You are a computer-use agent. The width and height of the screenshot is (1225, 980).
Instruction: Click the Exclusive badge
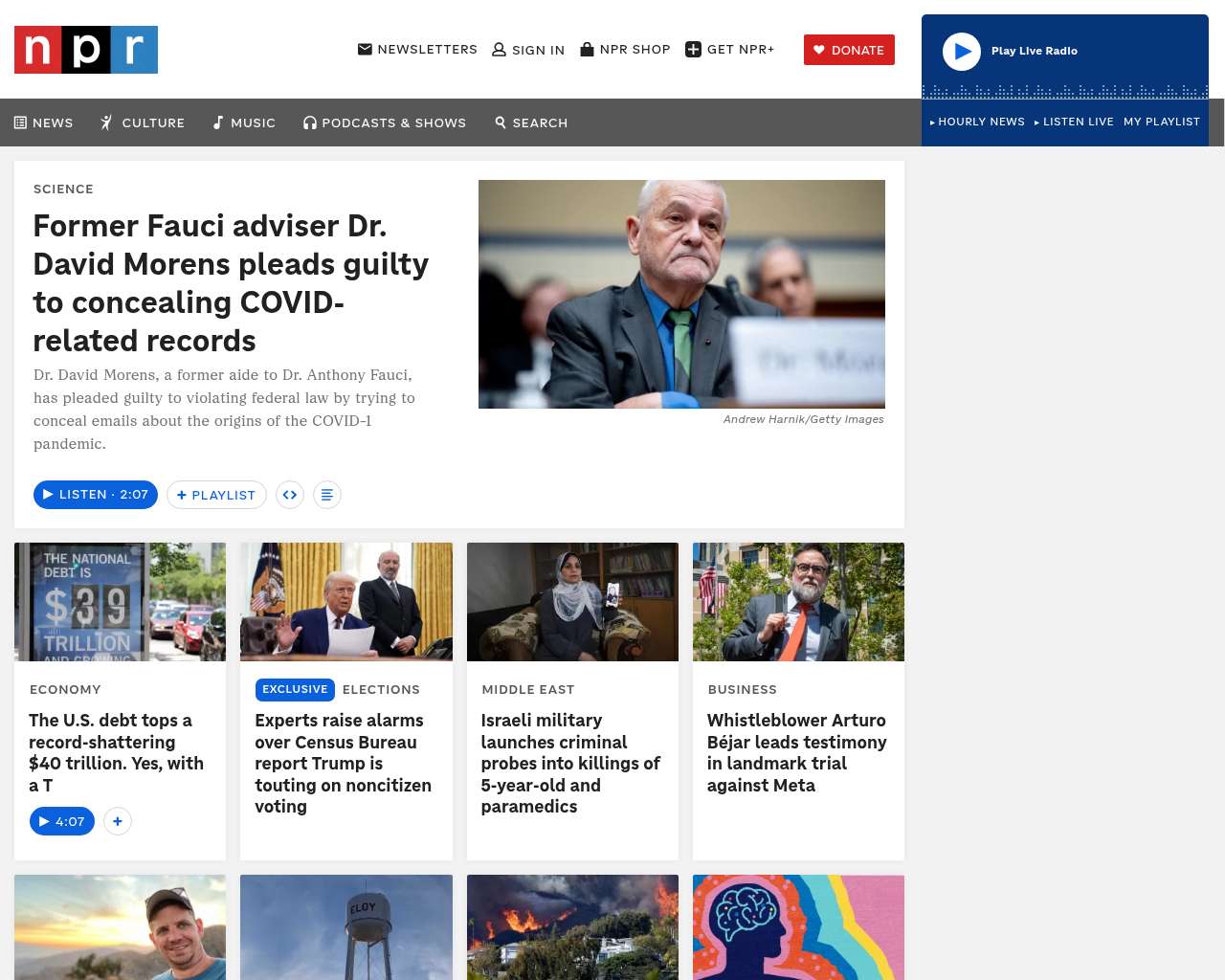295,689
